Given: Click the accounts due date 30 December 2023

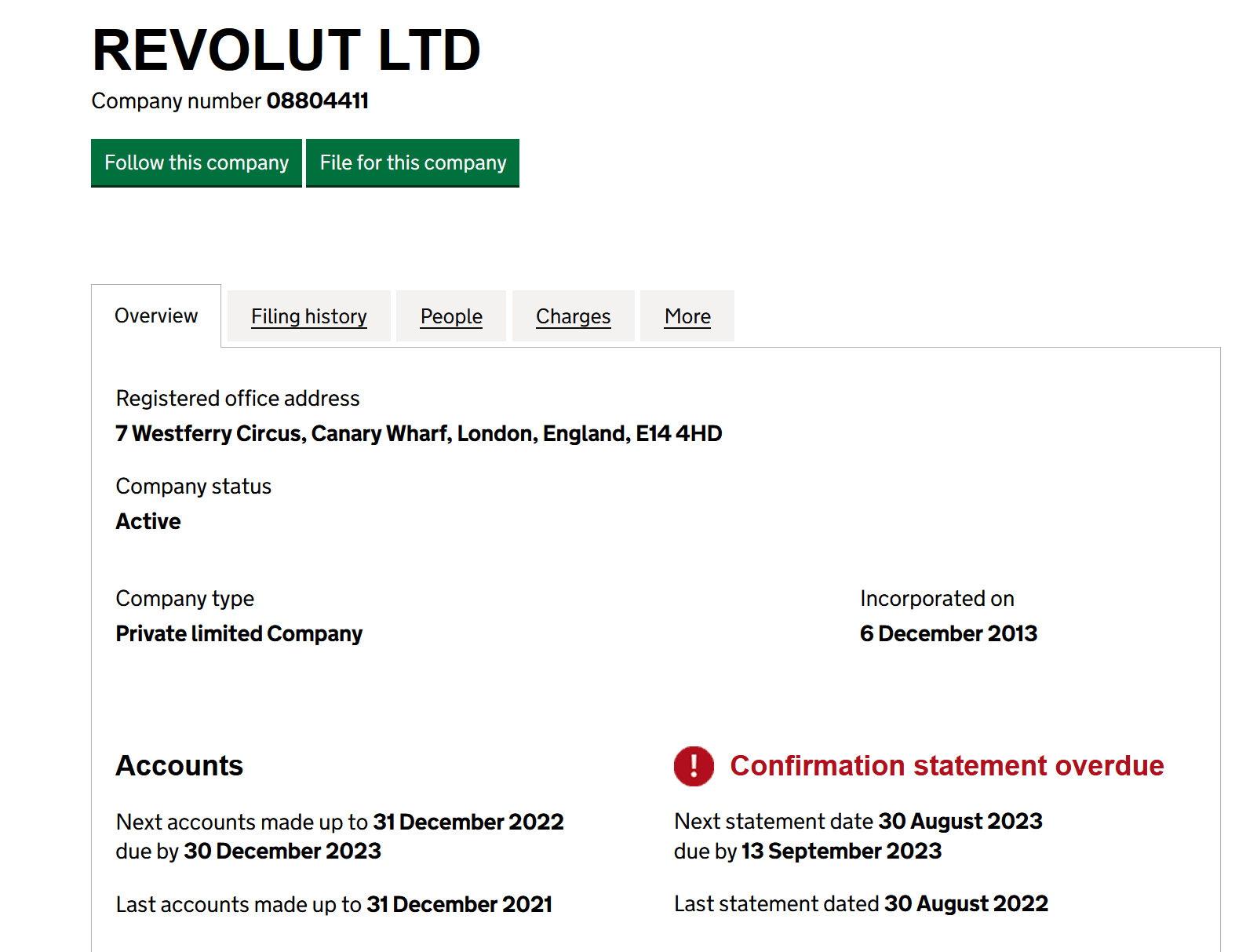Looking at the screenshot, I should [x=282, y=851].
